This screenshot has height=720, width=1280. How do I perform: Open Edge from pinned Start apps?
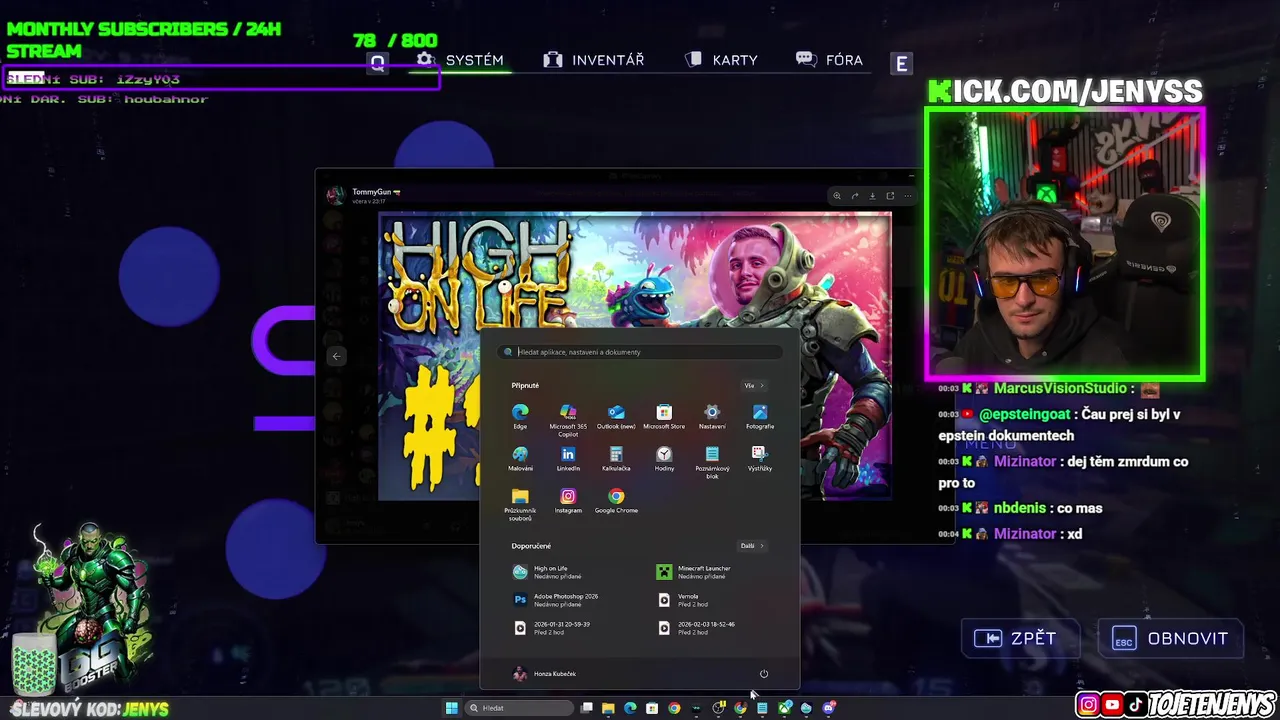(520, 417)
